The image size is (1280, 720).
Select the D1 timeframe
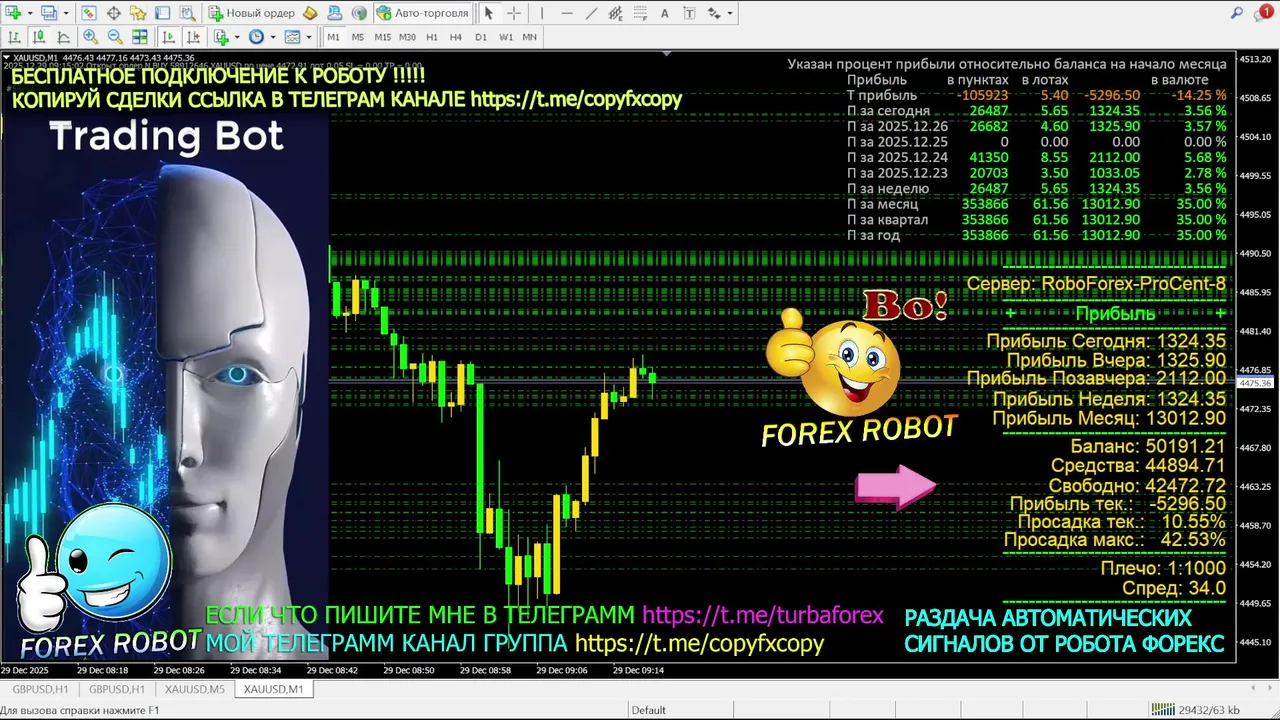pyautogui.click(x=481, y=37)
